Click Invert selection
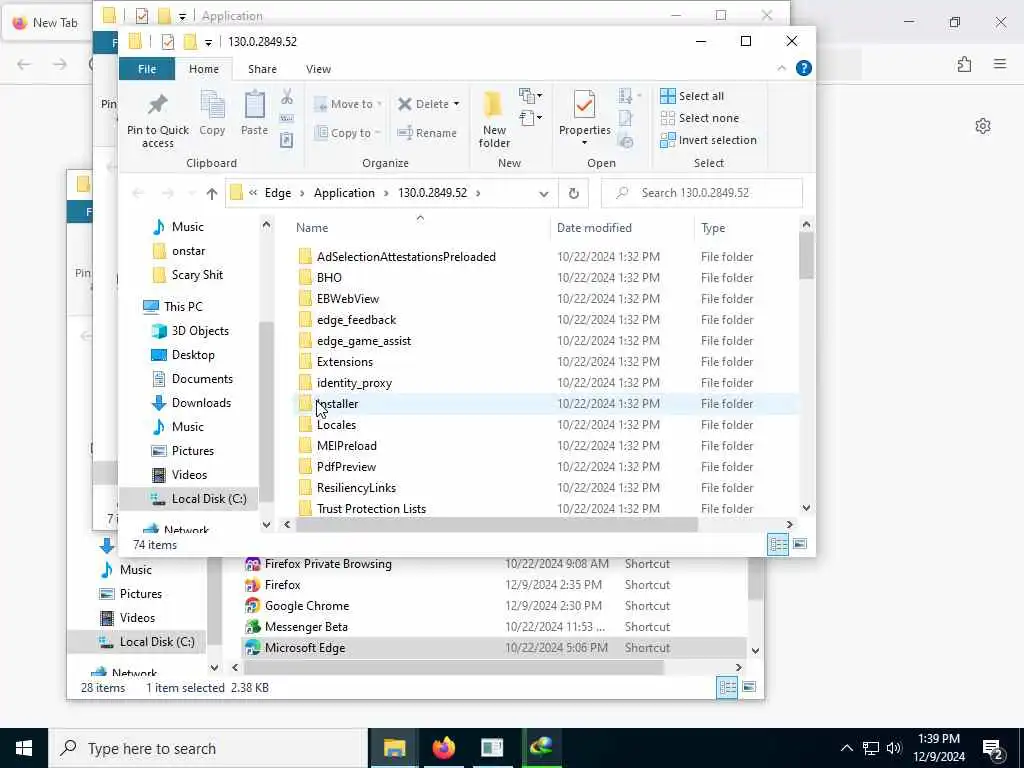 pyautogui.click(x=708, y=140)
